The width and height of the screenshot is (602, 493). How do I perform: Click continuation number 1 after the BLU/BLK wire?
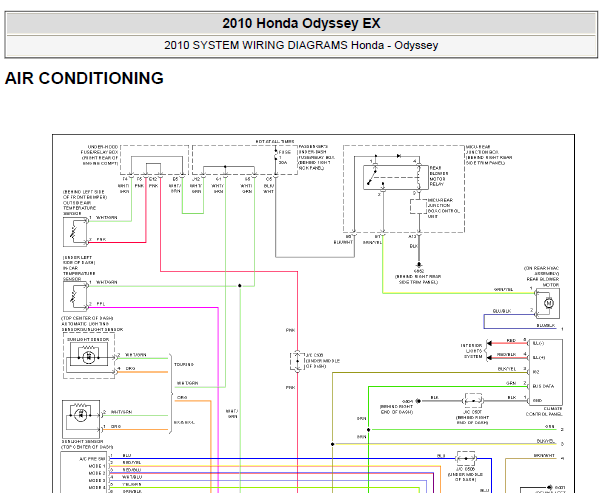pyautogui.click(x=562, y=329)
